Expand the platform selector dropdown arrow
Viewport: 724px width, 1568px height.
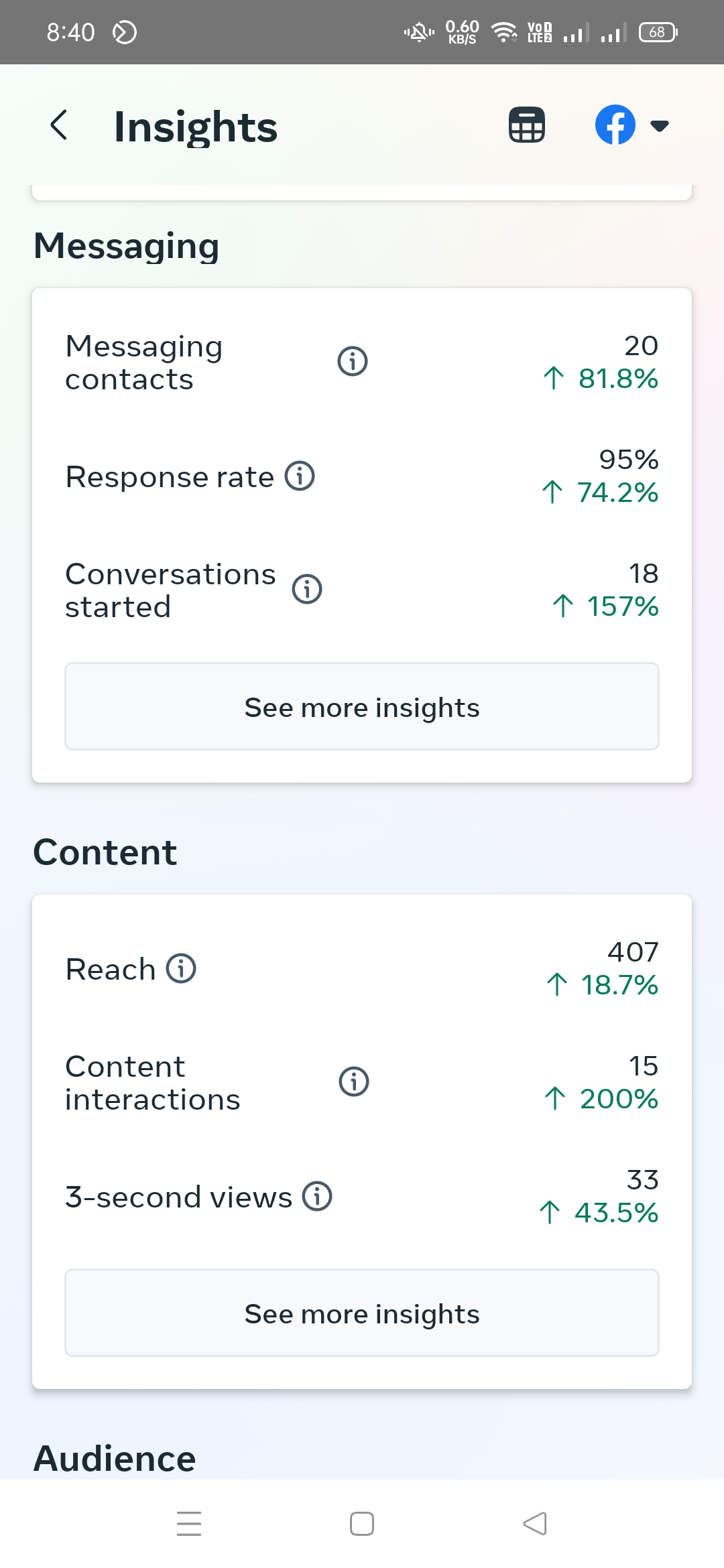click(660, 125)
